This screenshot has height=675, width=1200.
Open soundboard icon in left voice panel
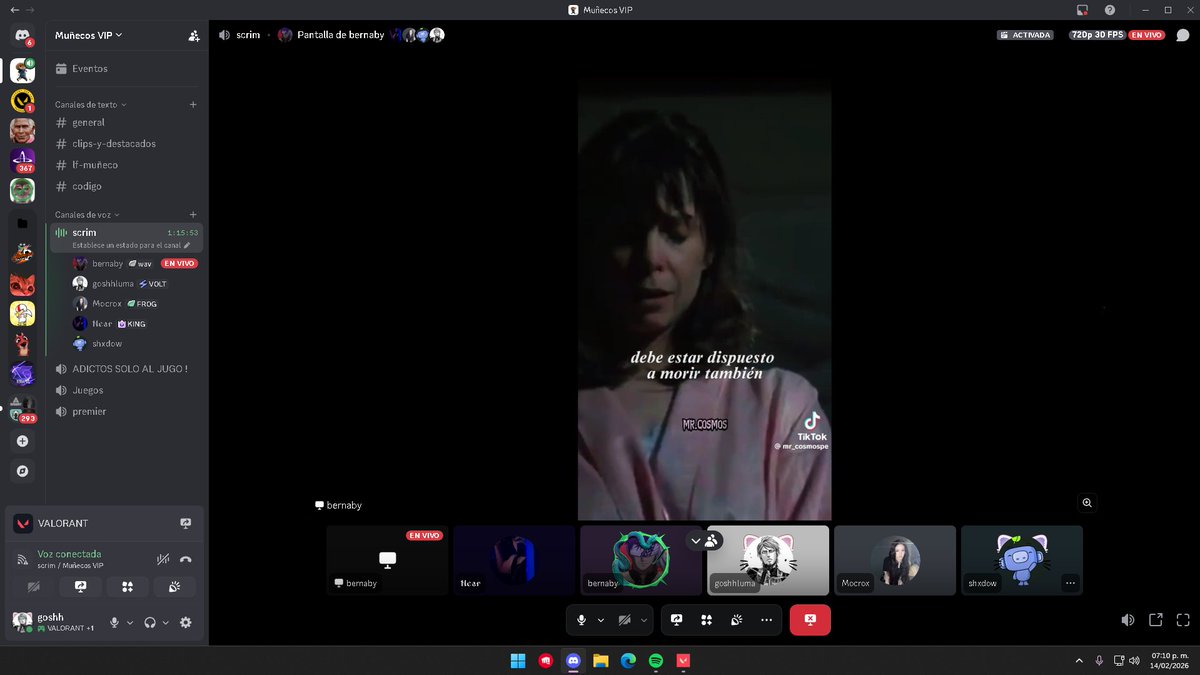click(174, 587)
